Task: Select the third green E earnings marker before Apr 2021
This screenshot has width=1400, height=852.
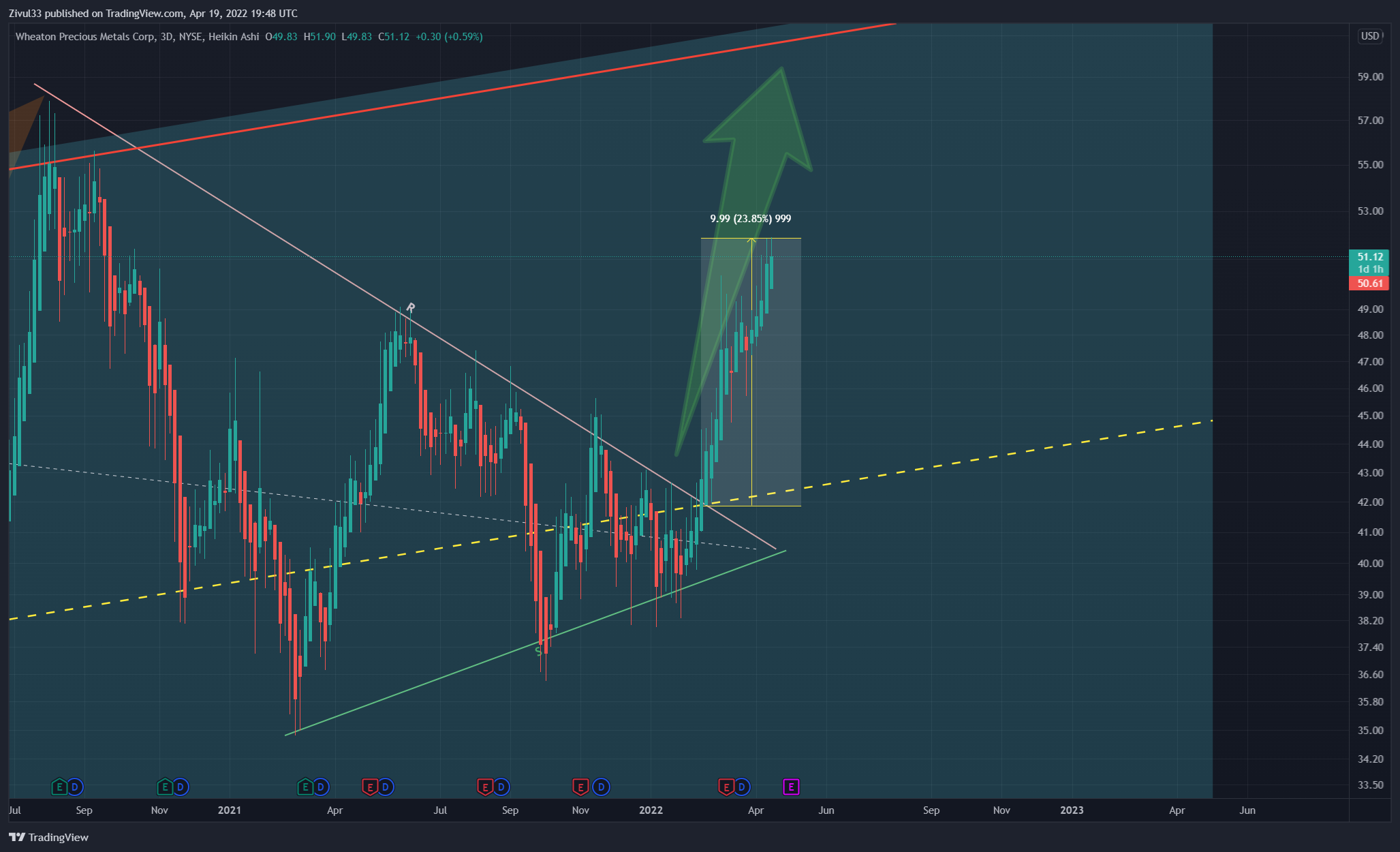Action: coord(305,787)
